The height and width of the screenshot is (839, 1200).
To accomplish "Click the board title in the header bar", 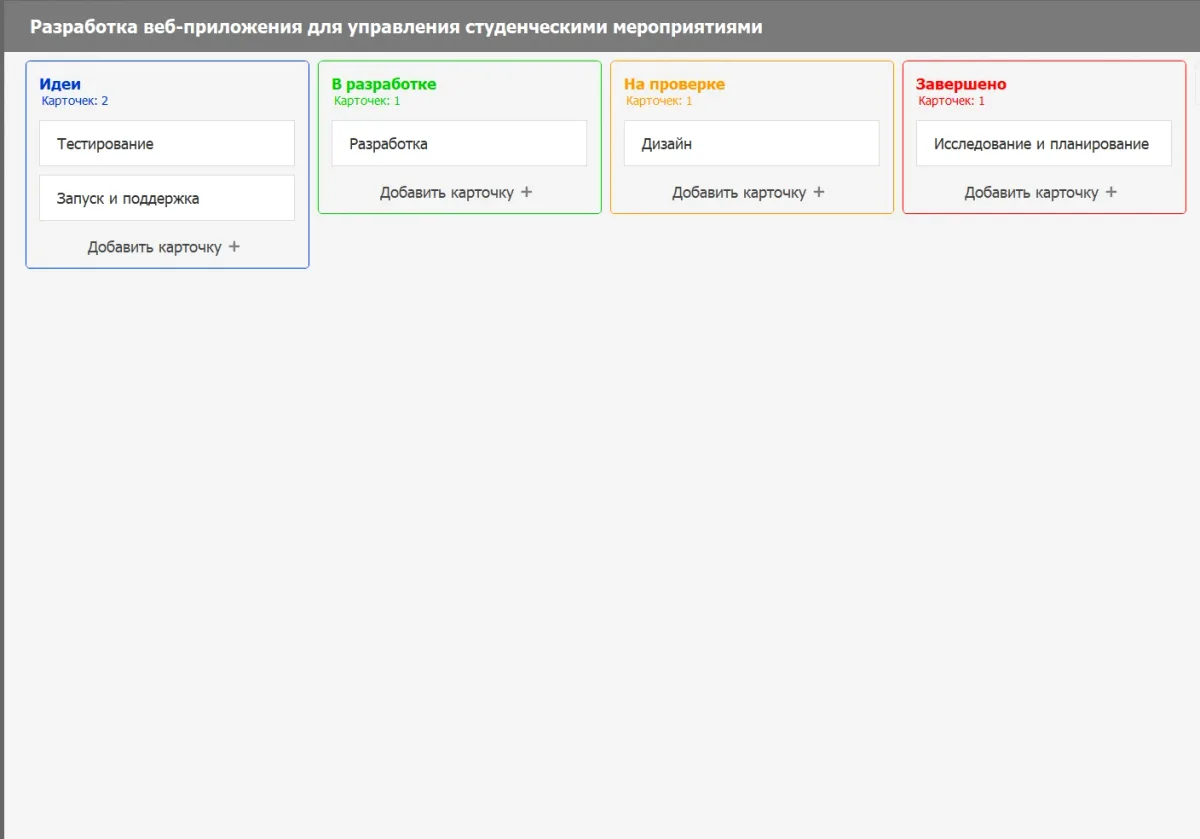I will (396, 27).
